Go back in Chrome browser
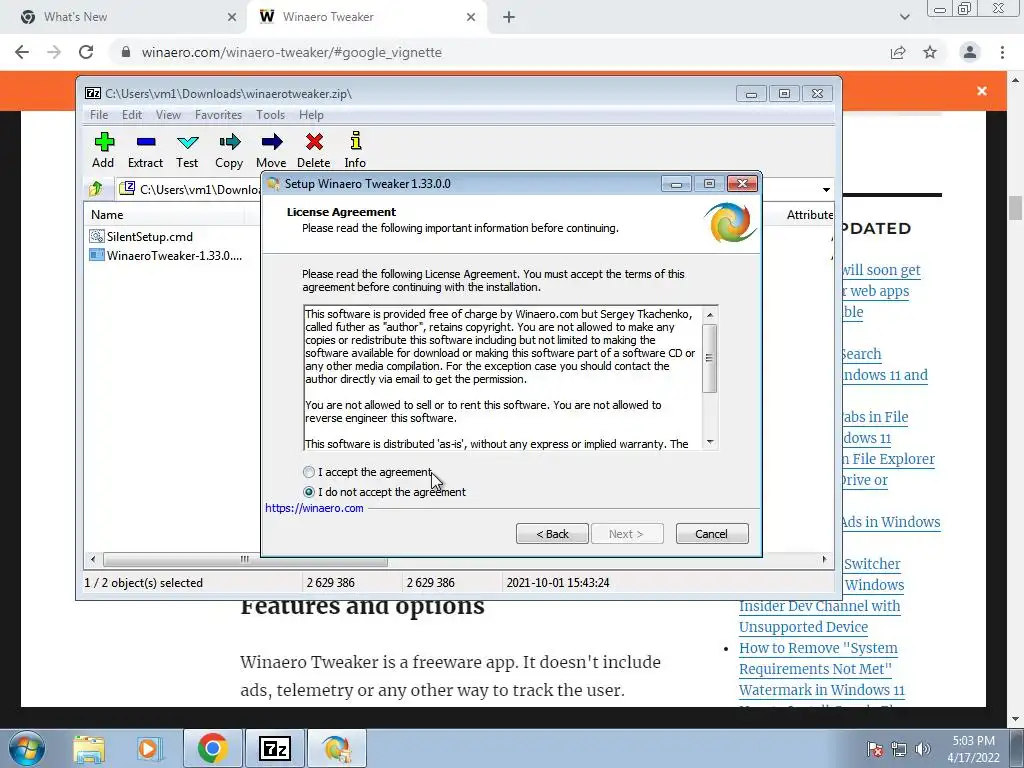This screenshot has width=1024, height=768. pyautogui.click(x=22, y=52)
